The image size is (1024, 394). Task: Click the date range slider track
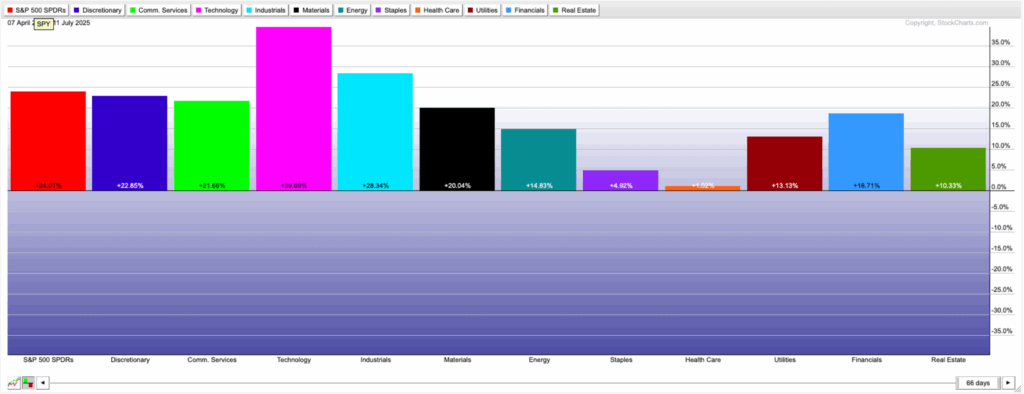pos(503,383)
